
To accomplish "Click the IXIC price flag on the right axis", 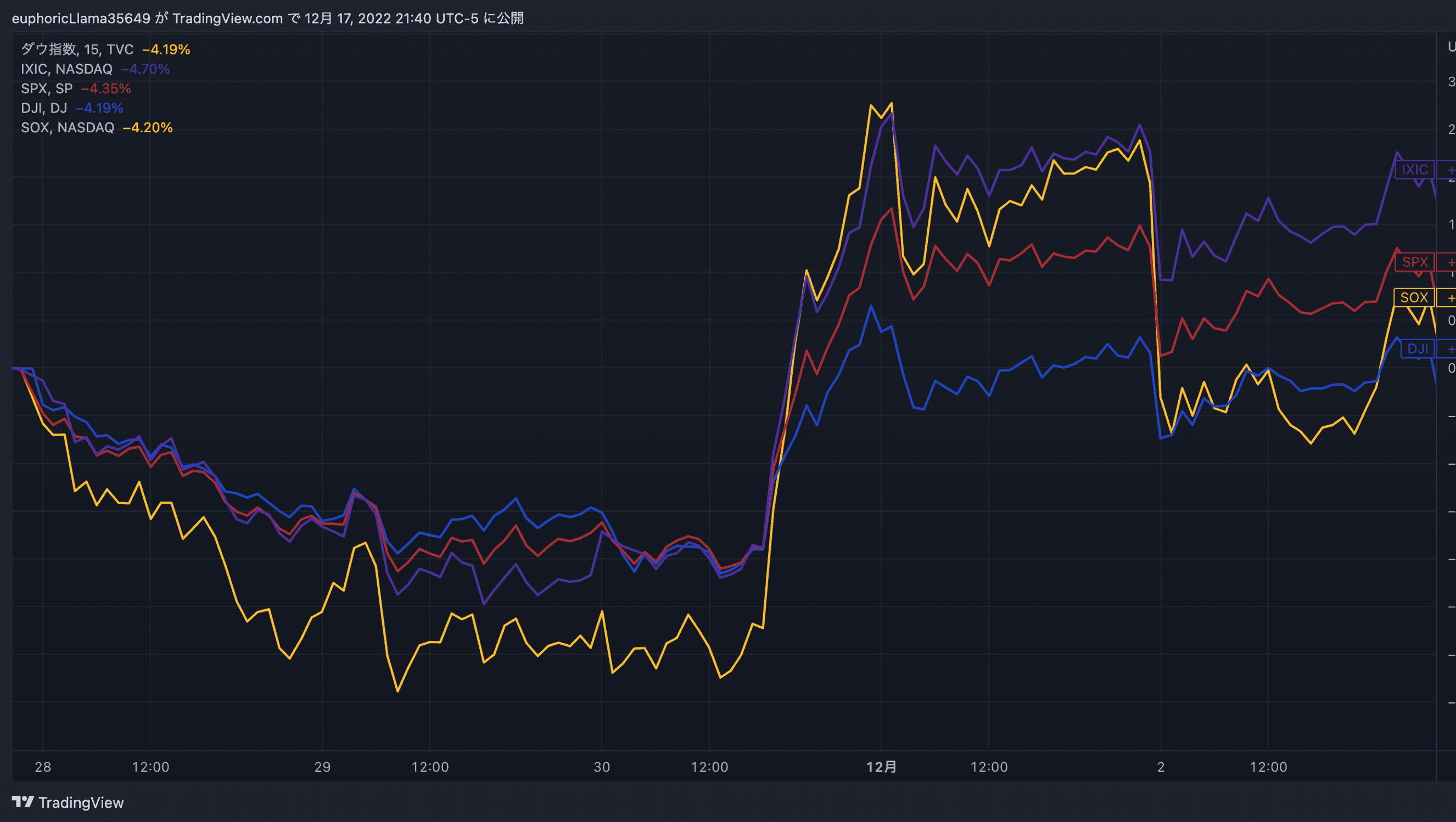I will [x=1414, y=170].
